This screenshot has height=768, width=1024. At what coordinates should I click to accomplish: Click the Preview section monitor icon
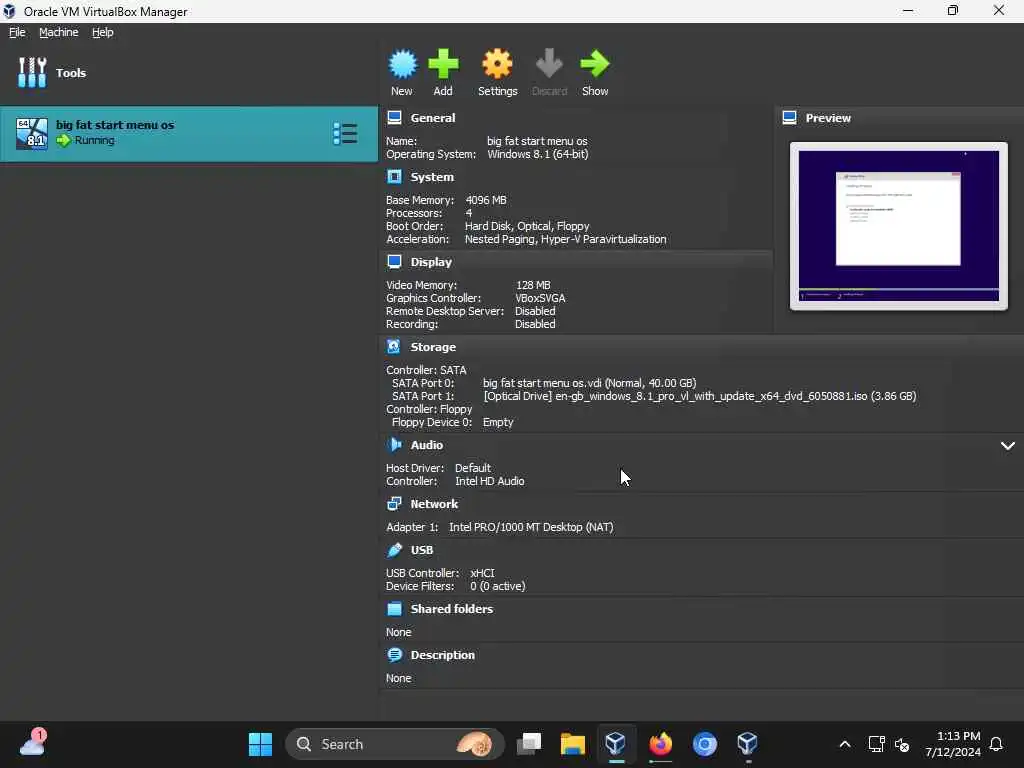point(790,118)
